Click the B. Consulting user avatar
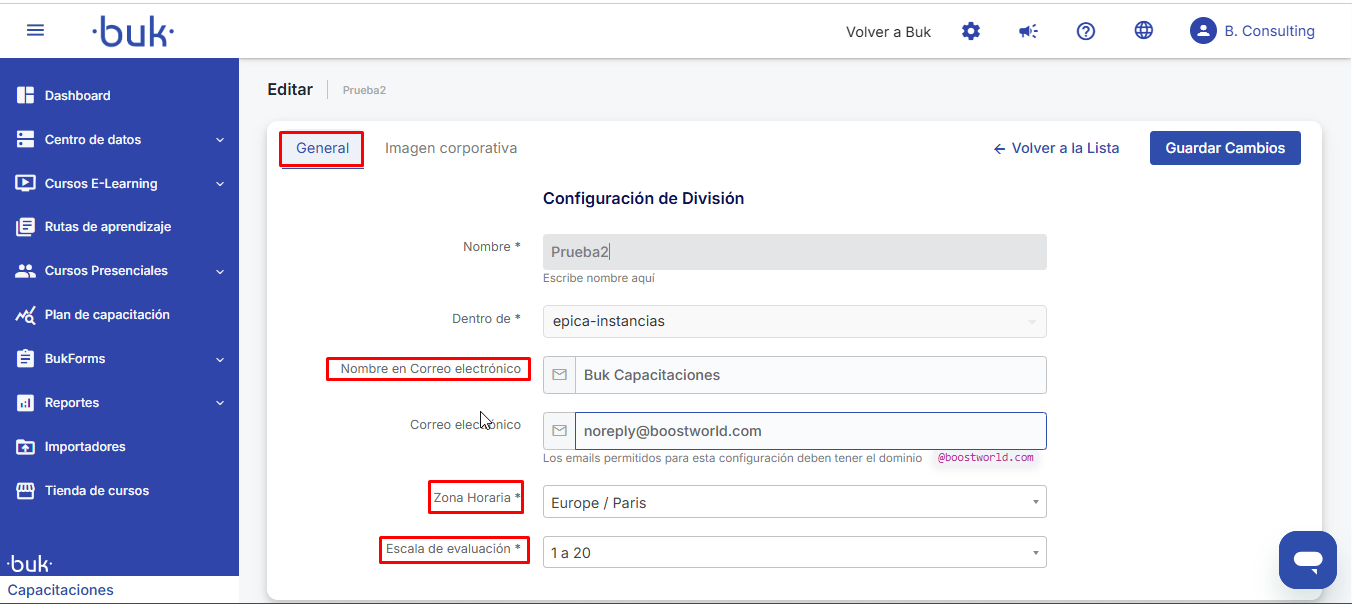This screenshot has width=1352, height=604. [x=1202, y=31]
